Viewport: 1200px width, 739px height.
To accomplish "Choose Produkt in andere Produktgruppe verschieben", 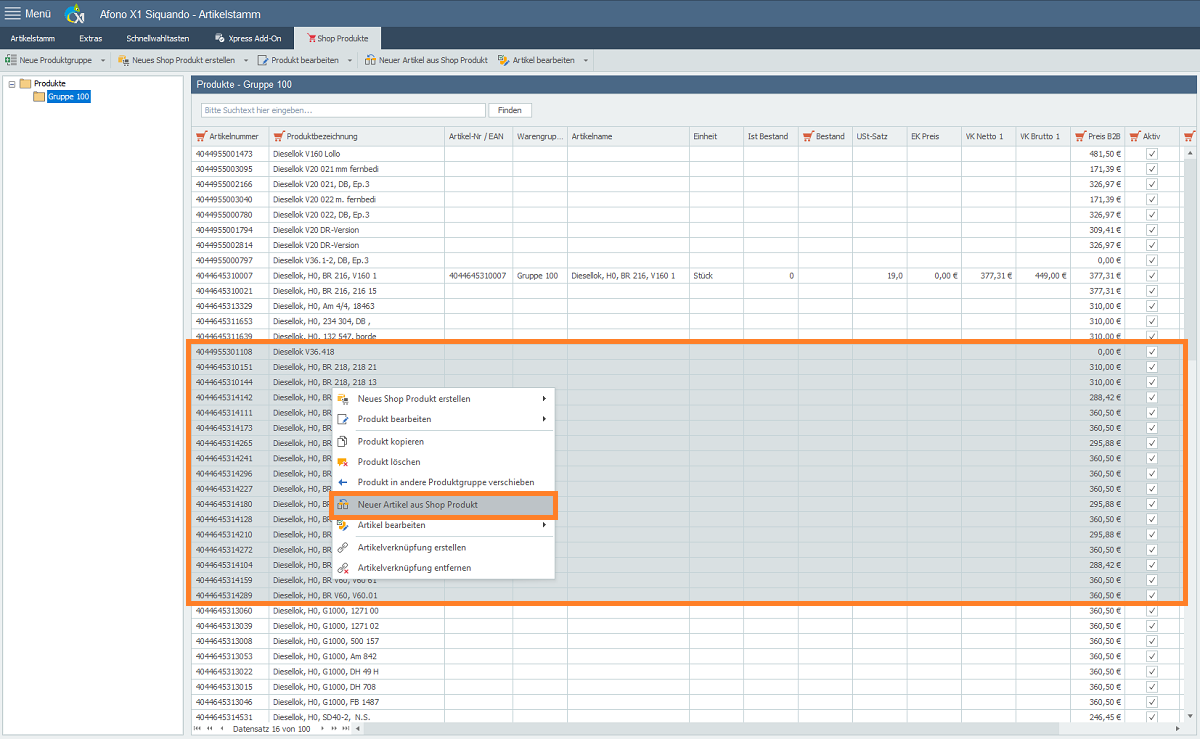I will (443, 482).
